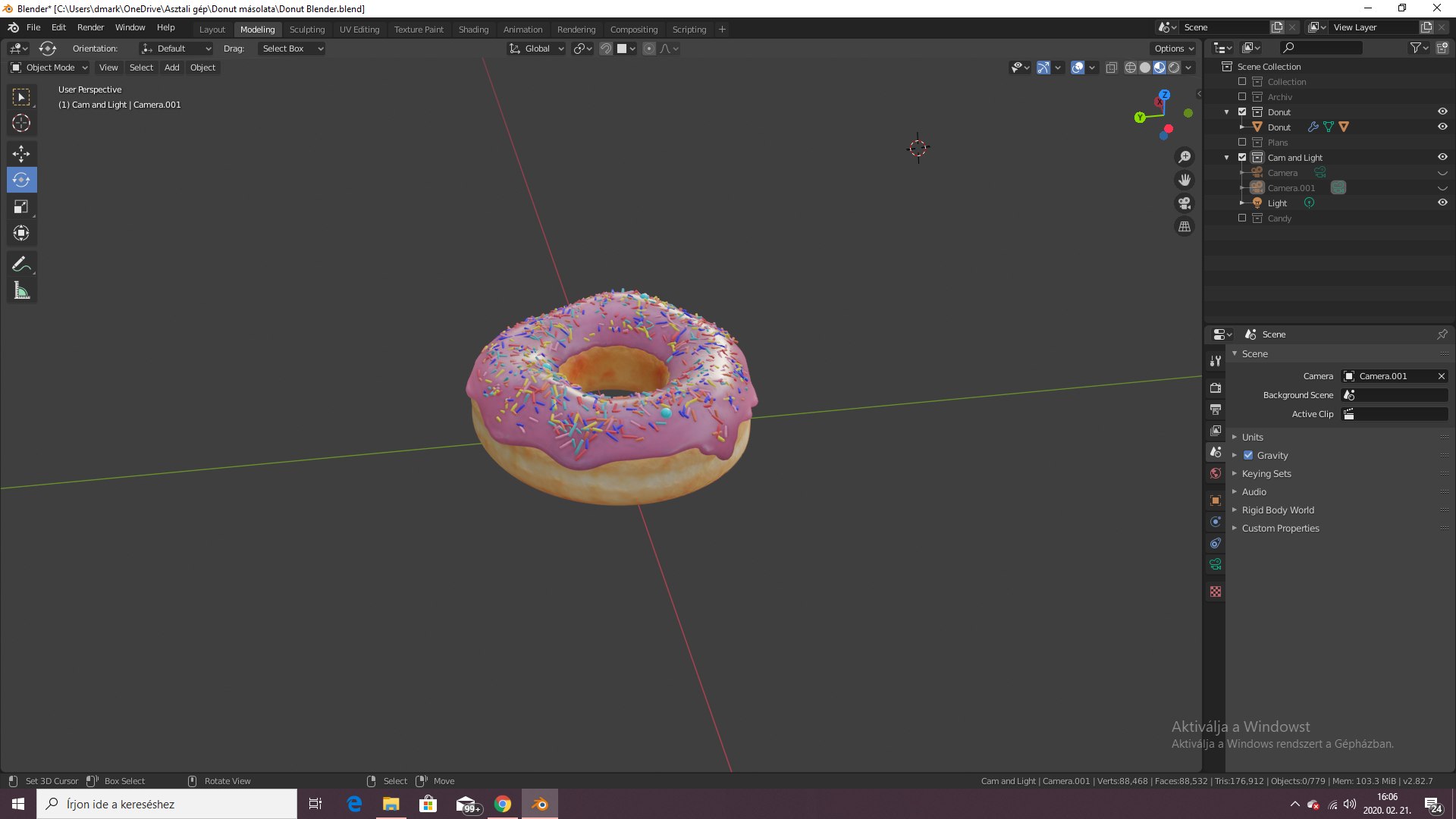Uncheck the Donut collection checkbox
Screen dimensions: 1456x819
(x=1242, y=111)
